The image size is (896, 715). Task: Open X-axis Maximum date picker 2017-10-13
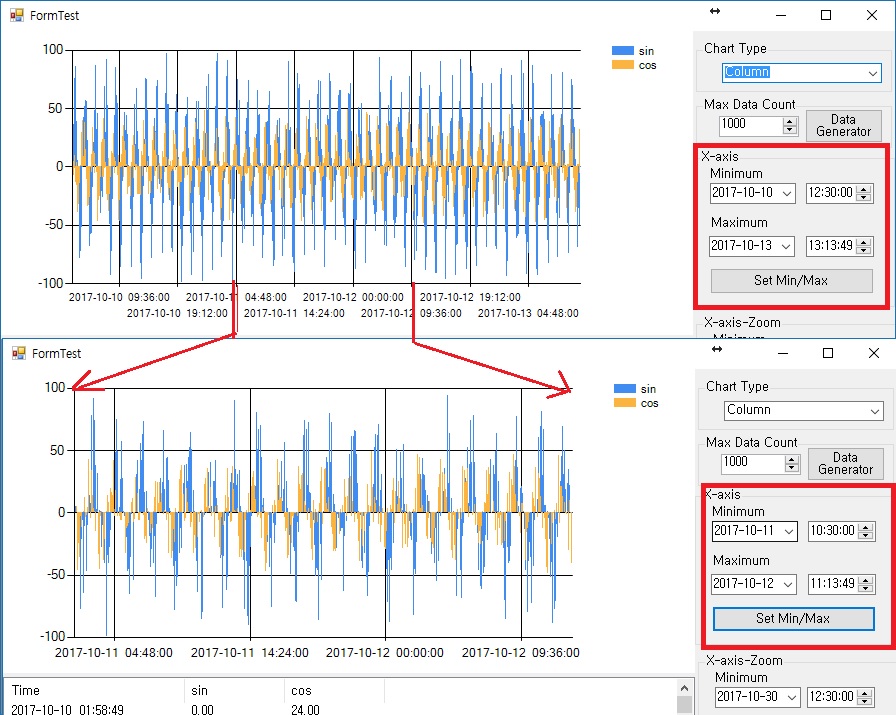coord(786,246)
